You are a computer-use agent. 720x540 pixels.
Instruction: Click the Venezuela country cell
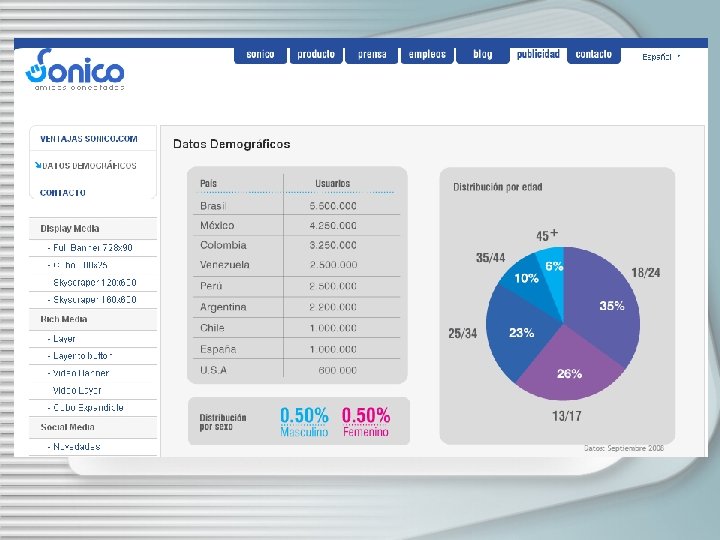225,265
